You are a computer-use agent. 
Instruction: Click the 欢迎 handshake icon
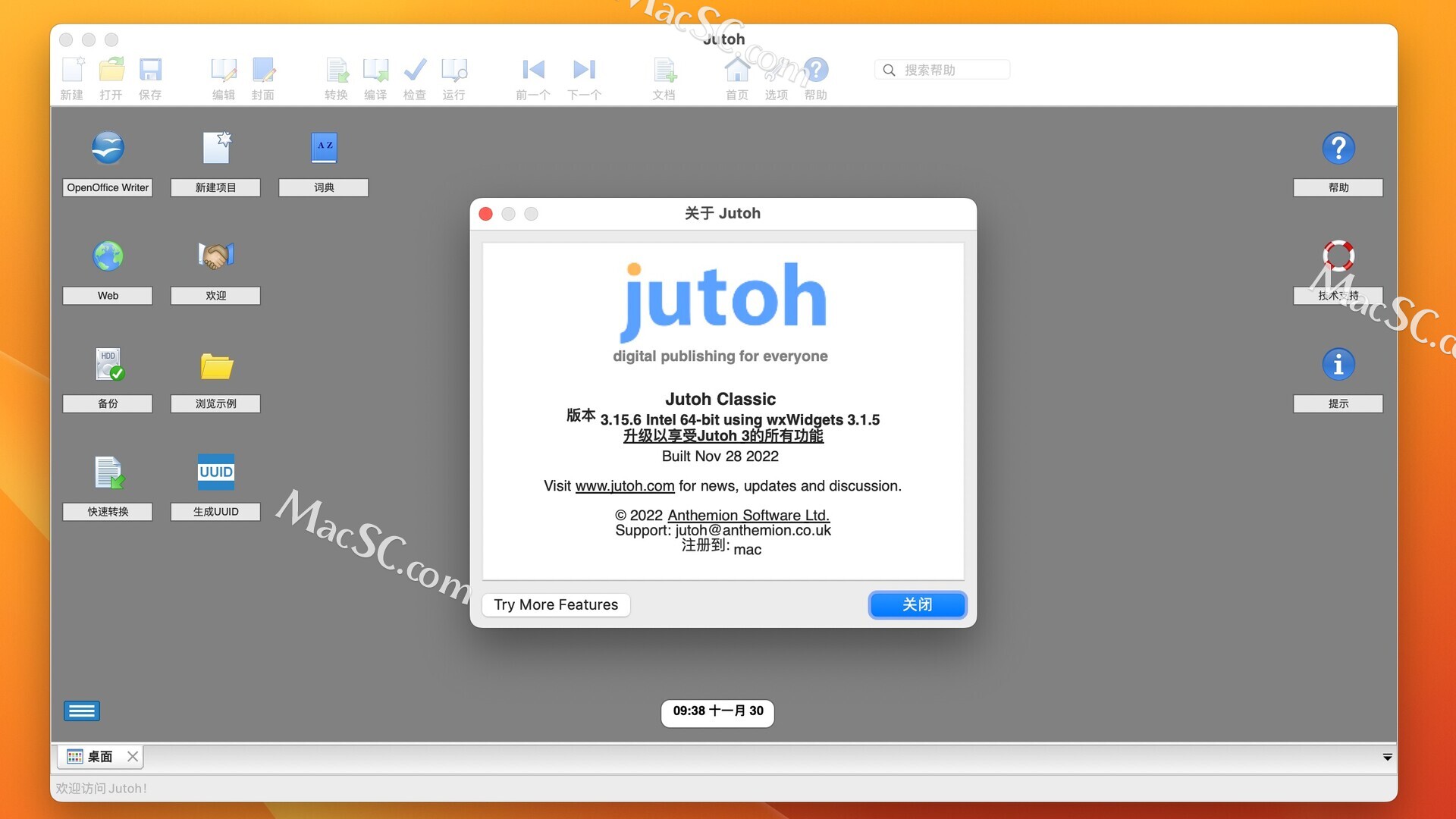pos(216,256)
